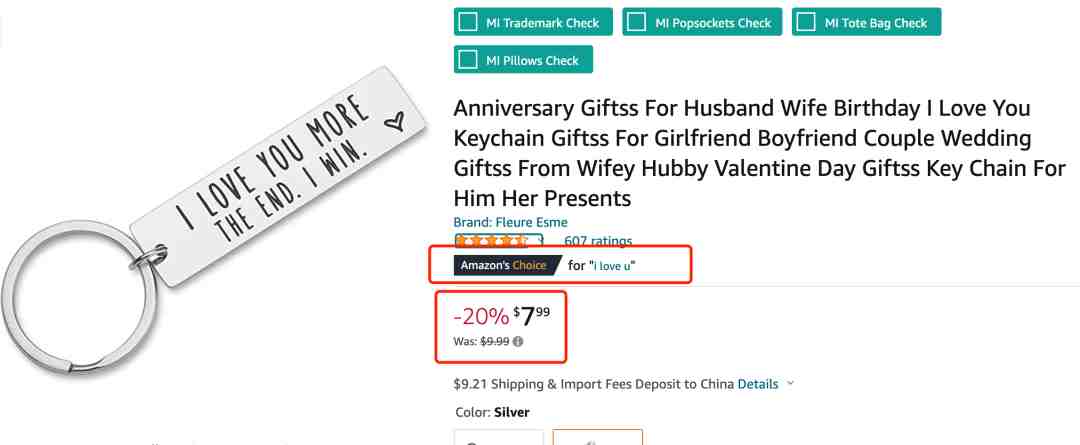Toggle the MI Tote Bag Check checkbox
The image size is (1080, 445).
pyautogui.click(x=807, y=22)
